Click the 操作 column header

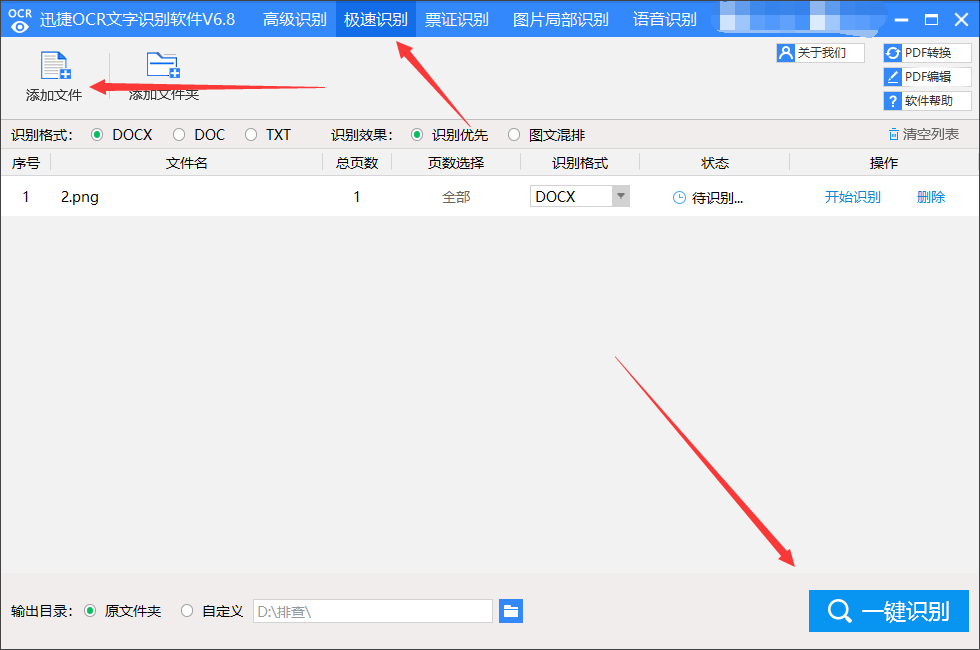coord(884,163)
